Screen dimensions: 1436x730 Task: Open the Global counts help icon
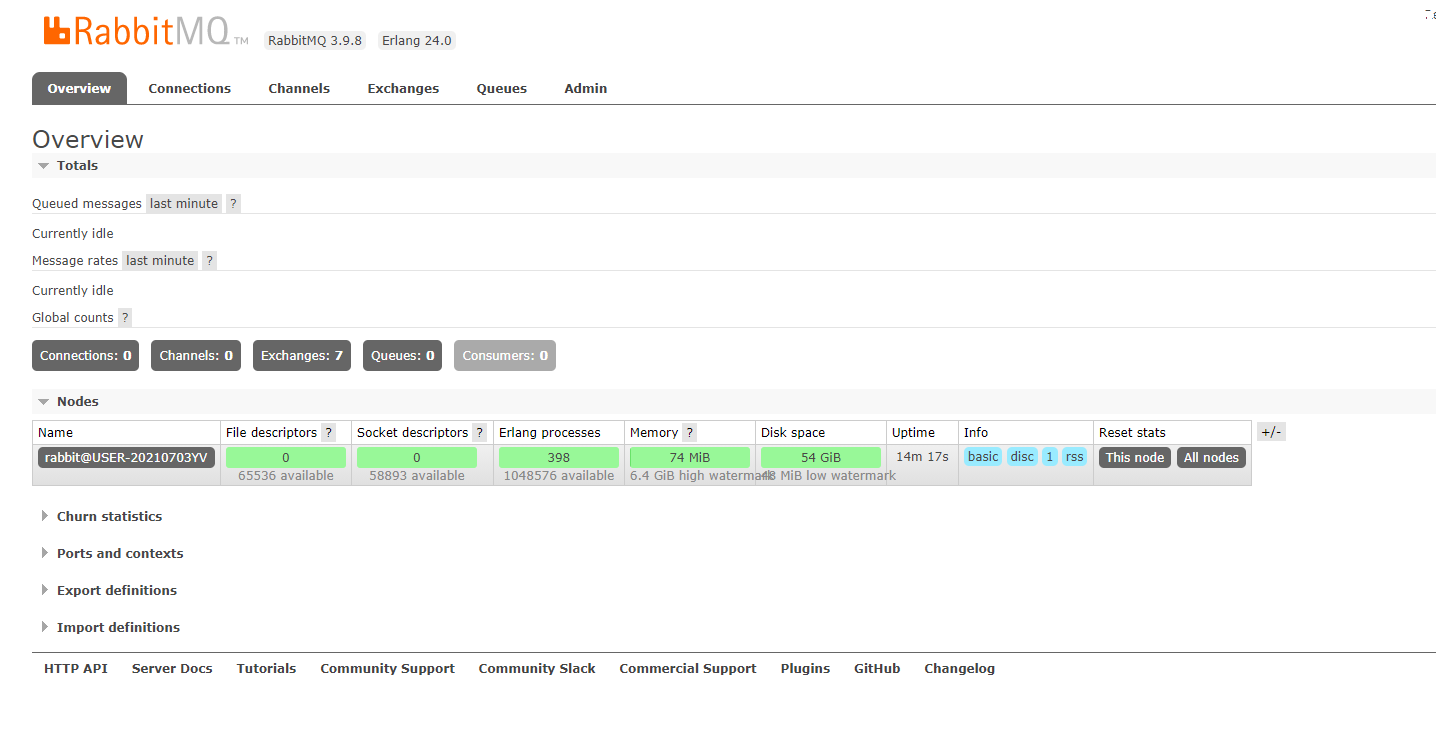[124, 318]
